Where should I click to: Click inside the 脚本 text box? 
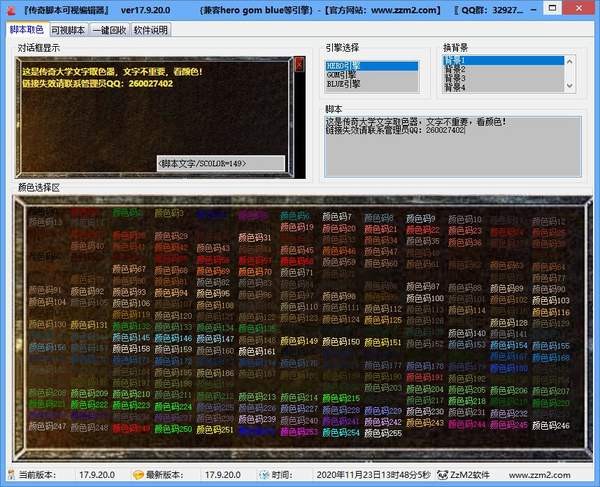[x=452, y=150]
